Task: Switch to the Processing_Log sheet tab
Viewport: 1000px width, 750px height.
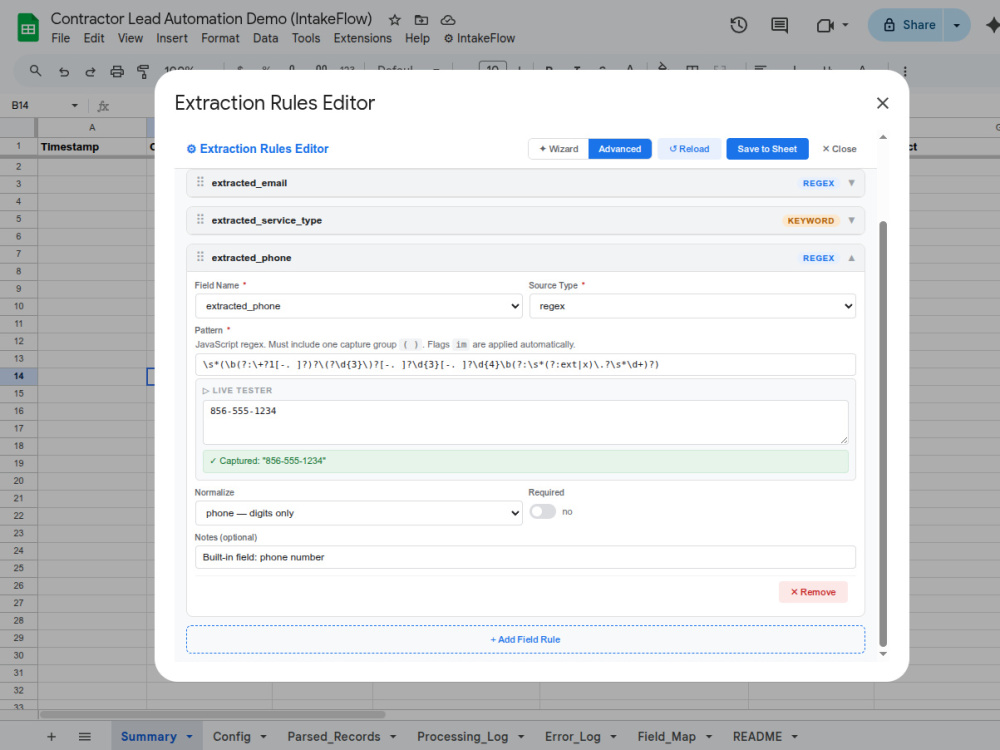Action: coord(462,737)
